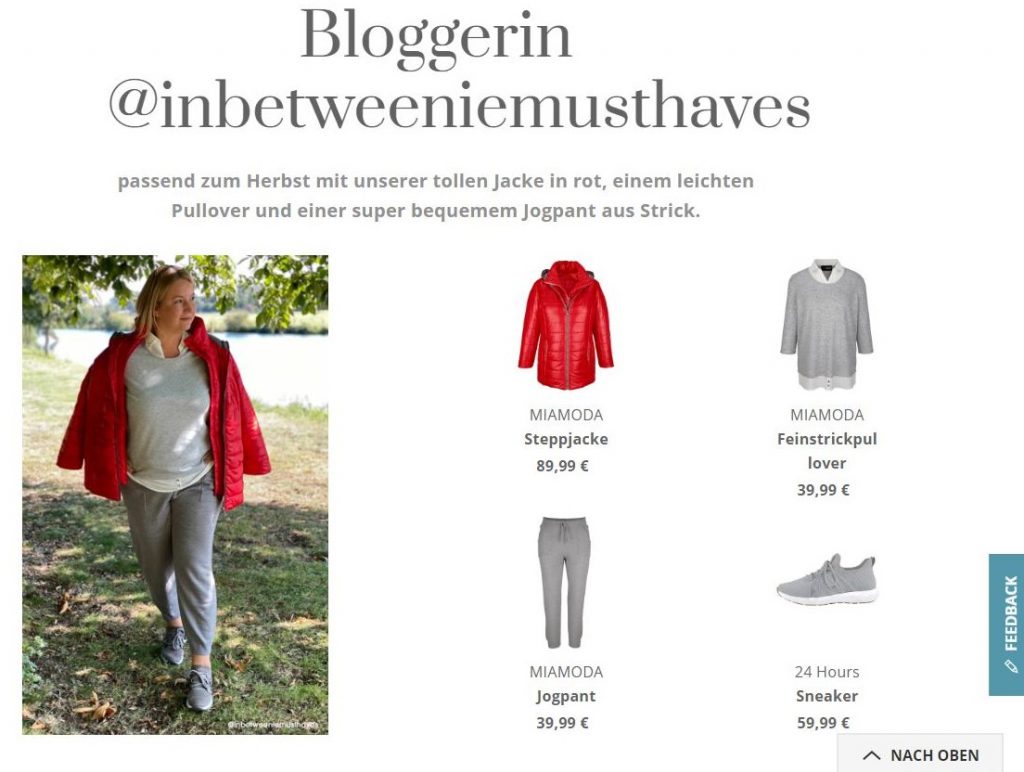Click the Sneaker product name link
Screen dimensions: 1024x772
pos(827,696)
